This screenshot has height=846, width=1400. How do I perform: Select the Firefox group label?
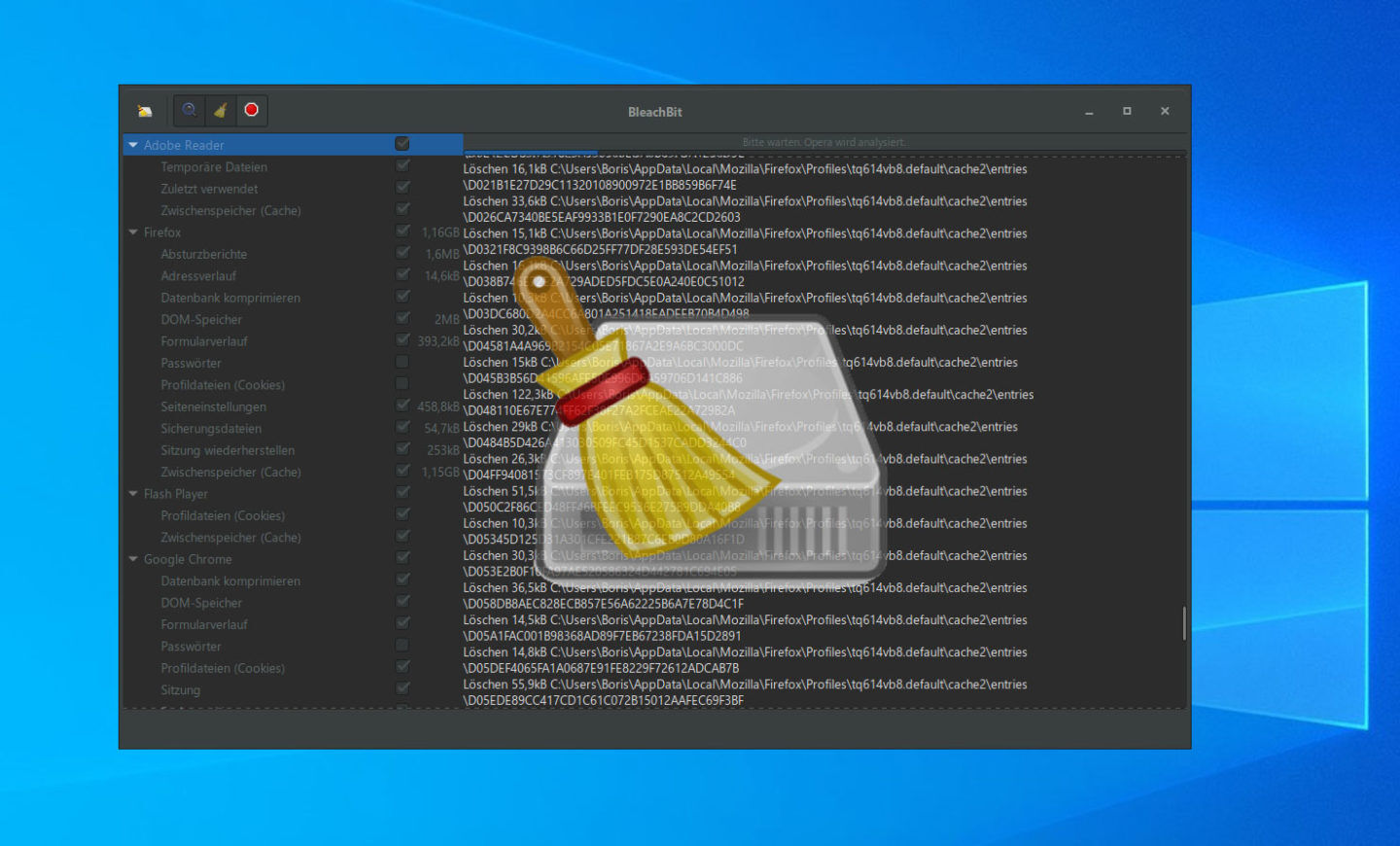[162, 232]
